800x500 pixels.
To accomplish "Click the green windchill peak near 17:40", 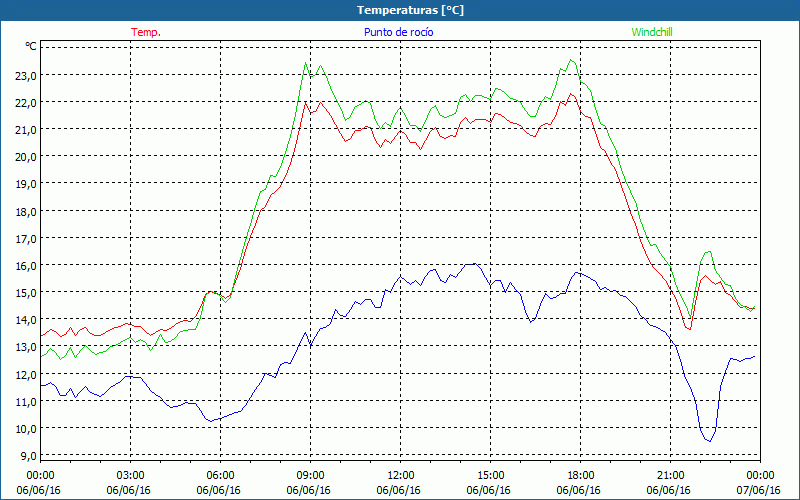I will click(x=571, y=60).
